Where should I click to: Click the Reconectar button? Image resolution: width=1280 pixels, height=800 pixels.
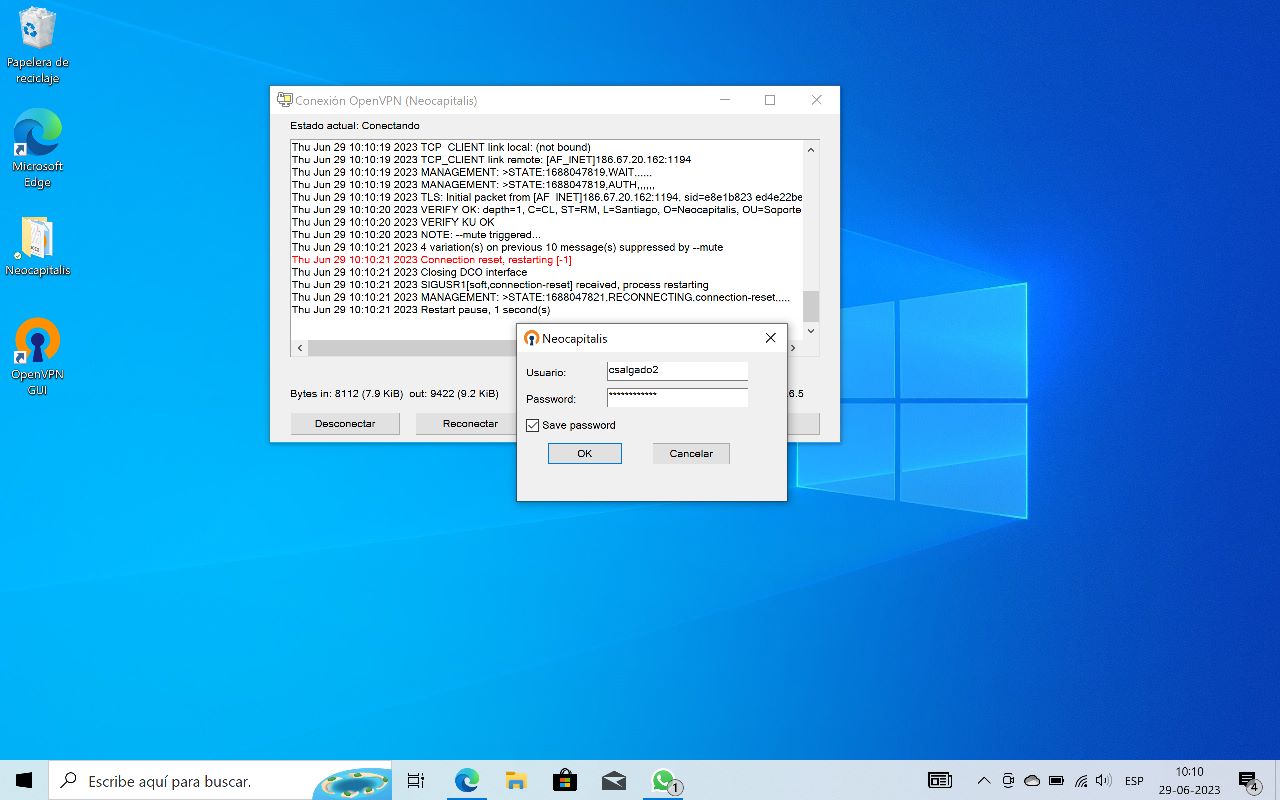(x=470, y=424)
